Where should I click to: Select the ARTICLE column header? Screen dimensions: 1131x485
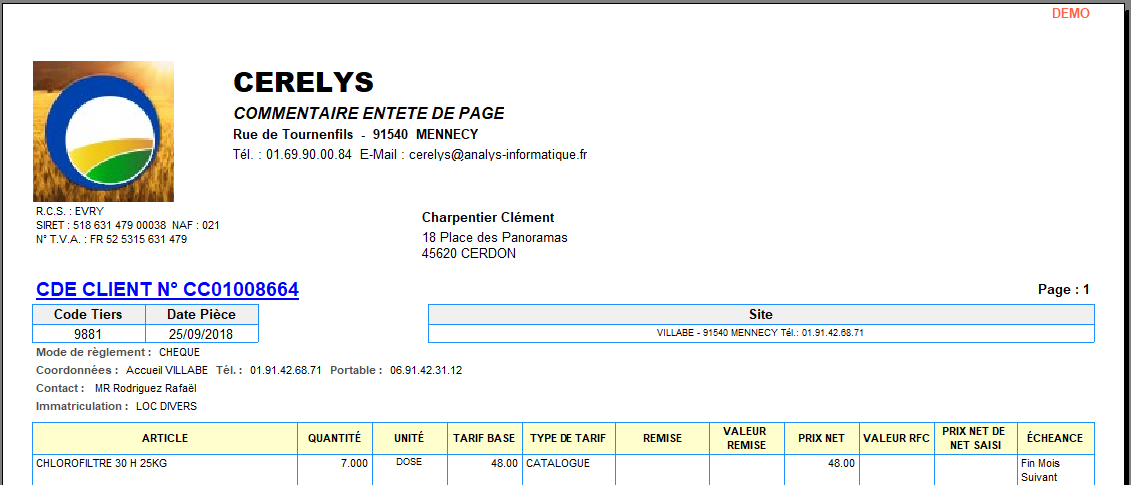[x=165, y=438]
